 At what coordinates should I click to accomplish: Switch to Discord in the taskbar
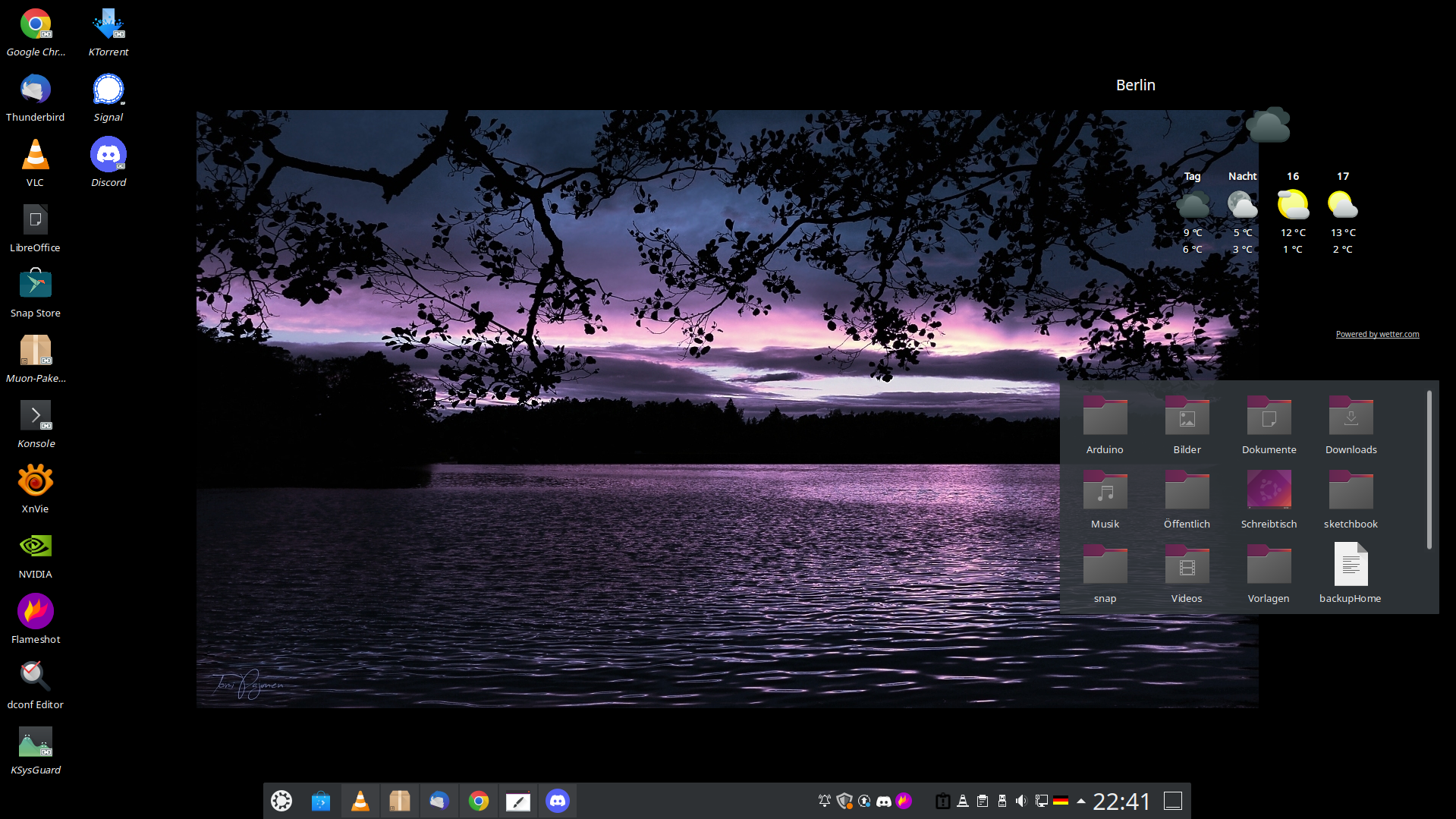click(558, 801)
